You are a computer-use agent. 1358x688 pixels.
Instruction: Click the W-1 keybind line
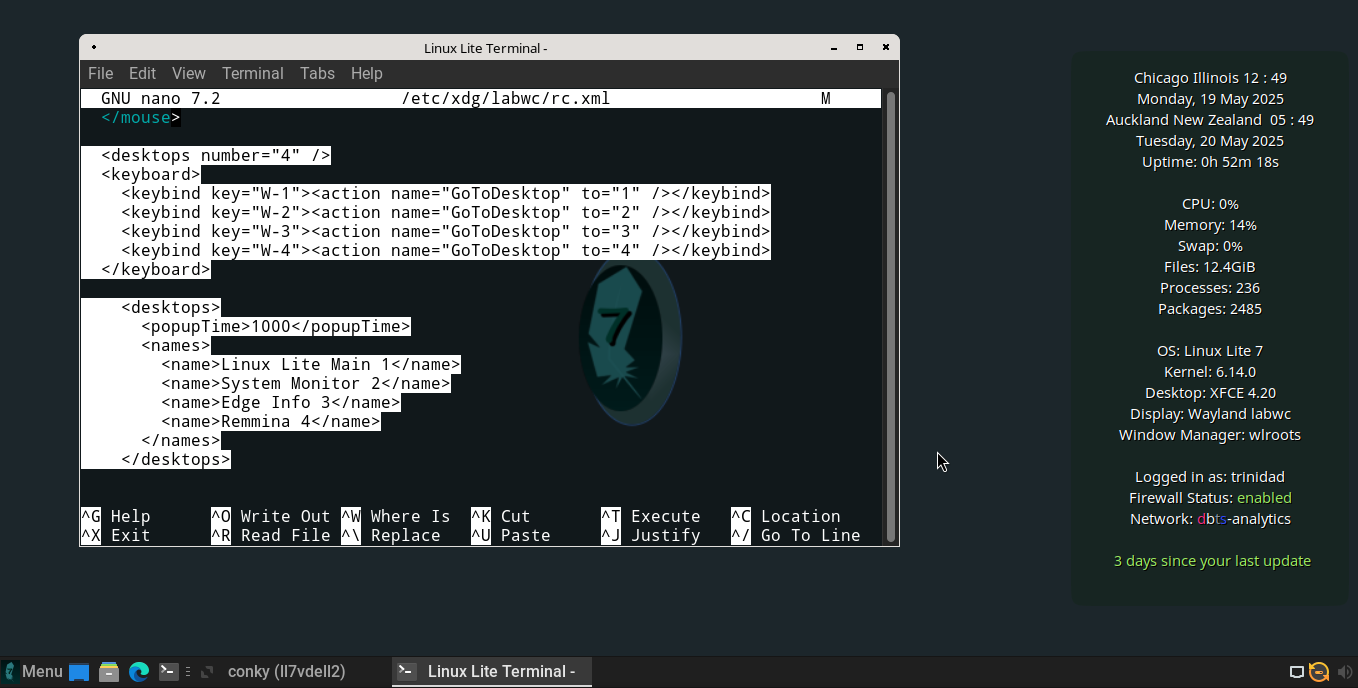pyautogui.click(x=446, y=193)
